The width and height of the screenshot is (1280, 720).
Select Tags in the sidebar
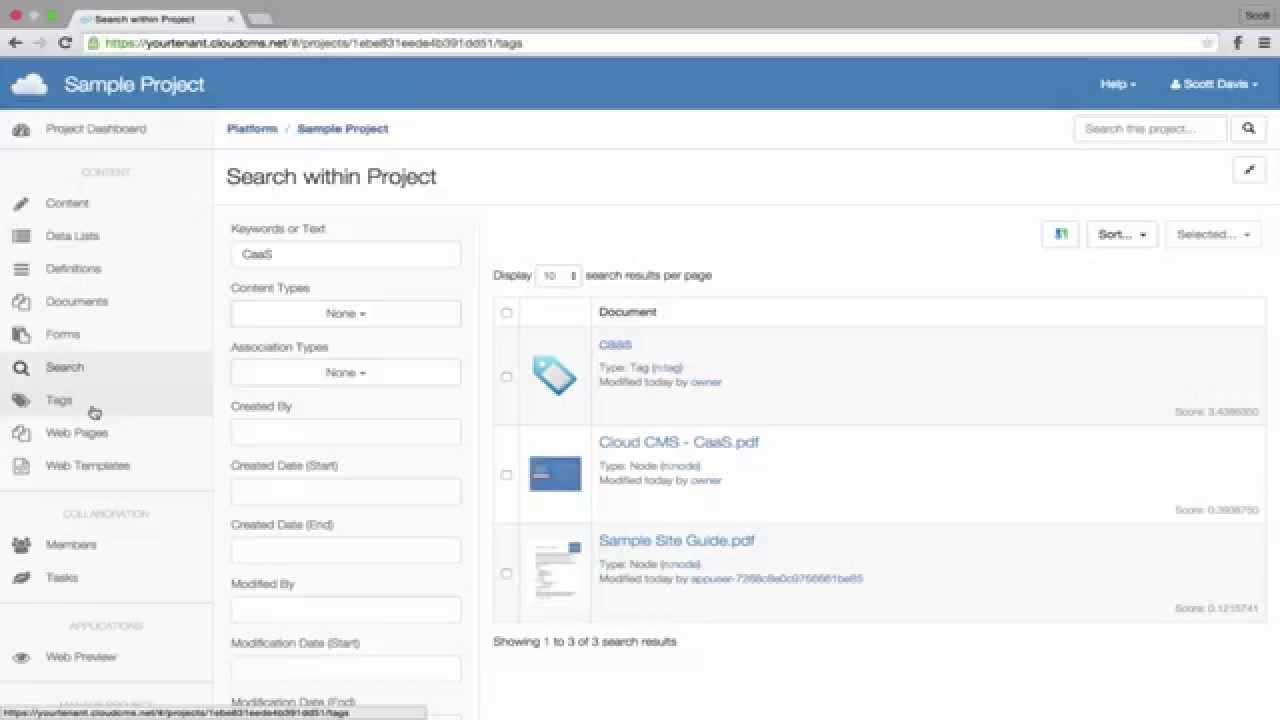coord(59,400)
